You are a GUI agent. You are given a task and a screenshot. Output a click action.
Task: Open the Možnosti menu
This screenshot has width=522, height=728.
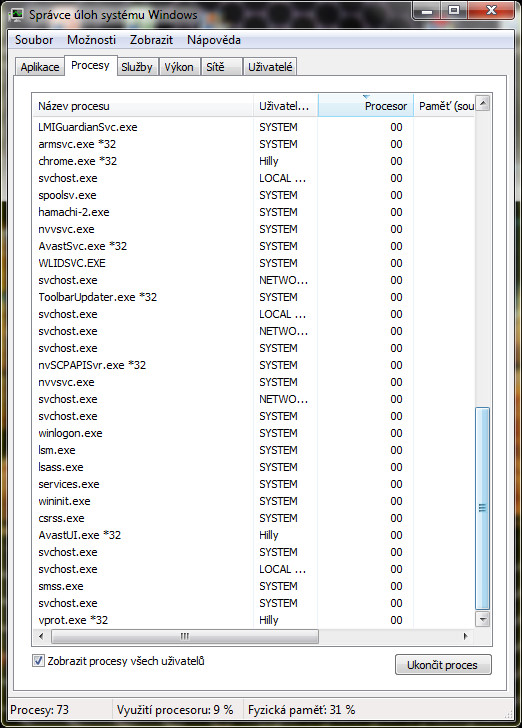[x=91, y=40]
